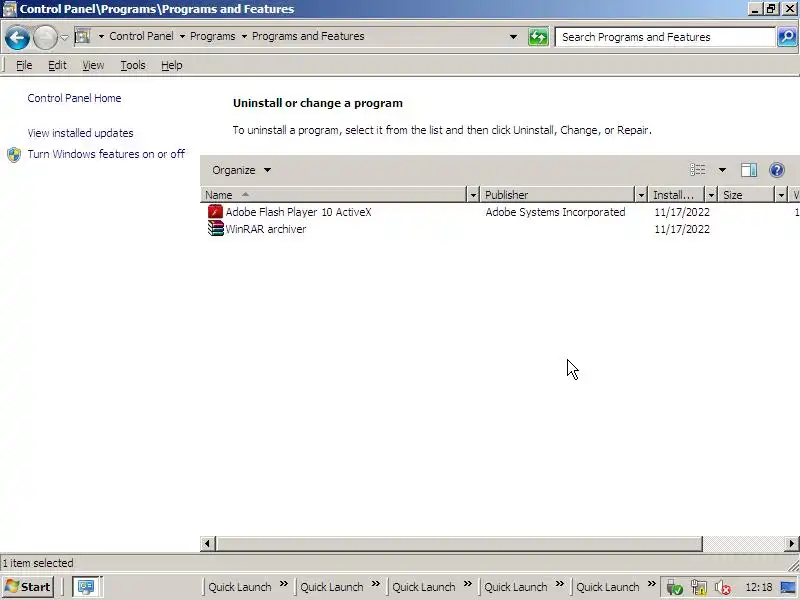This screenshot has height=600, width=800.
Task: Sort by the Size column header
Action: 746,195
